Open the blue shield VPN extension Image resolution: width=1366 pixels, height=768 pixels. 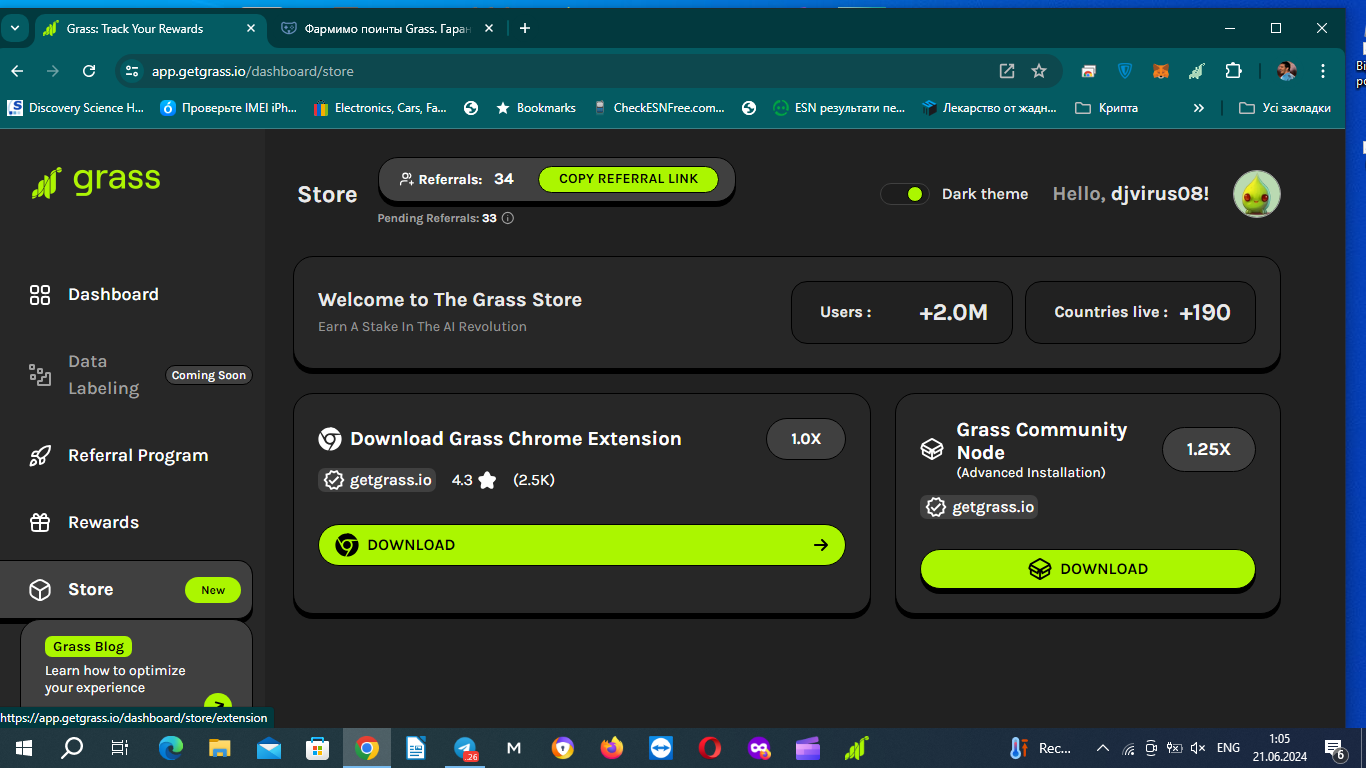[x=1125, y=71]
